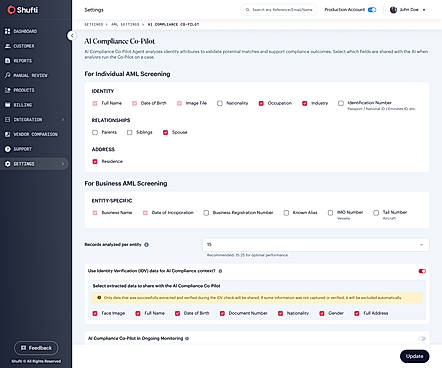Uncheck the Gender checkbox
Image resolution: width=442 pixels, height=368 pixels.
[322, 313]
